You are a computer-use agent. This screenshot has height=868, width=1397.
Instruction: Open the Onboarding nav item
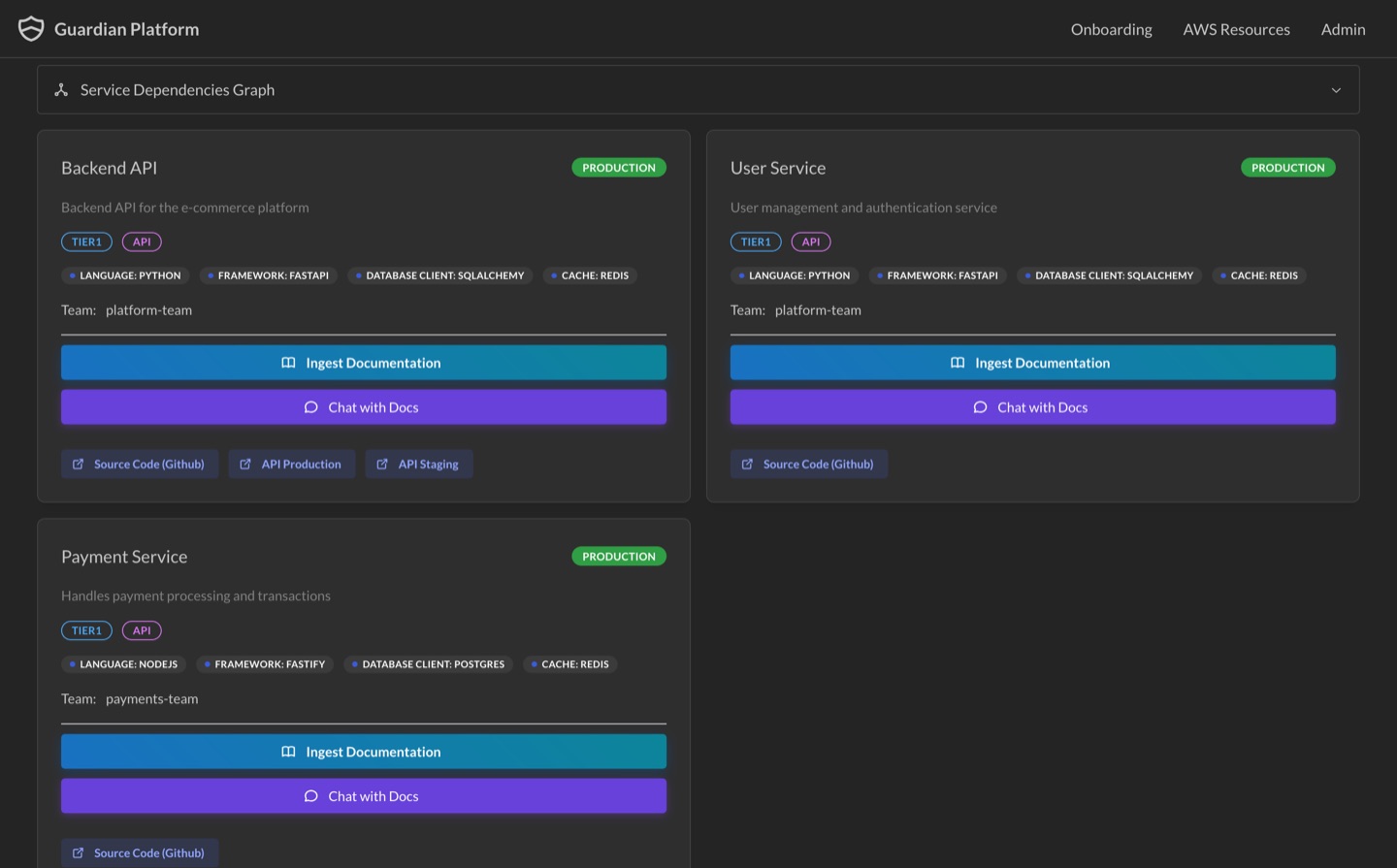point(1111,29)
